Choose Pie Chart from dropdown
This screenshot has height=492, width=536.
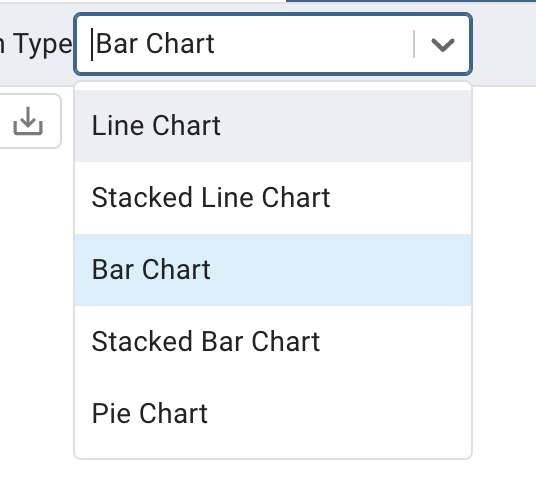coord(273,414)
